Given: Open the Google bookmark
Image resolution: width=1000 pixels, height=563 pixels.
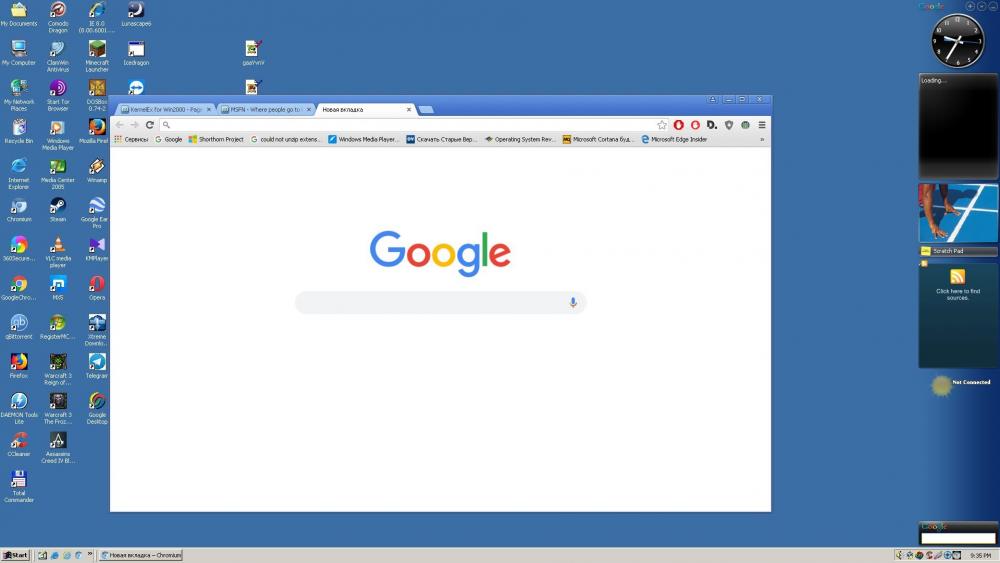Looking at the screenshot, I should click(x=168, y=139).
